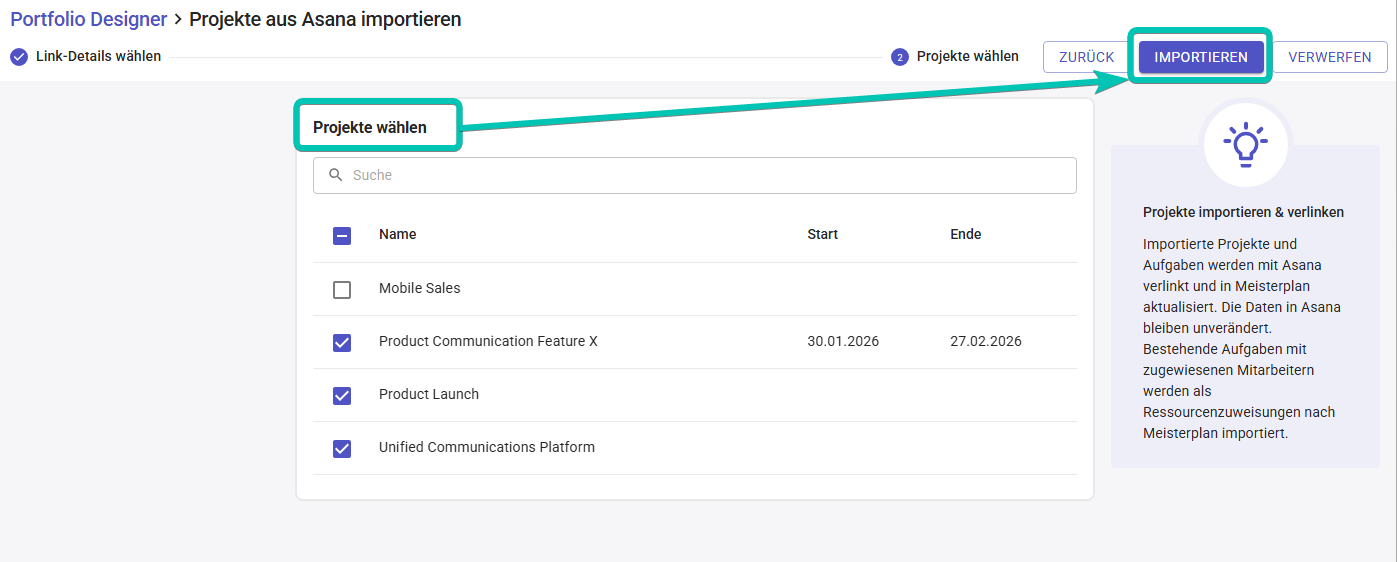This screenshot has height=562, width=1397.
Task: Uncheck Product Communication Feature X checkbox
Action: (342, 342)
